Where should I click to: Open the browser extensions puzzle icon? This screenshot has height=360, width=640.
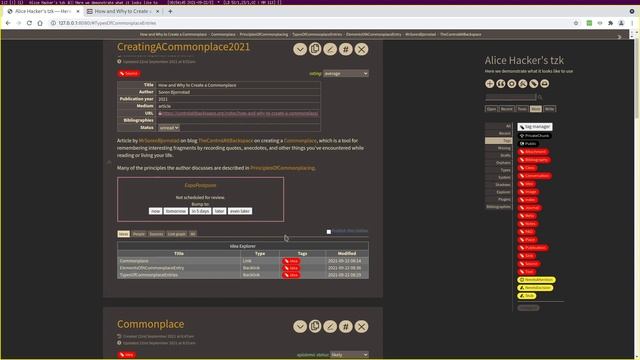tap(611, 23)
